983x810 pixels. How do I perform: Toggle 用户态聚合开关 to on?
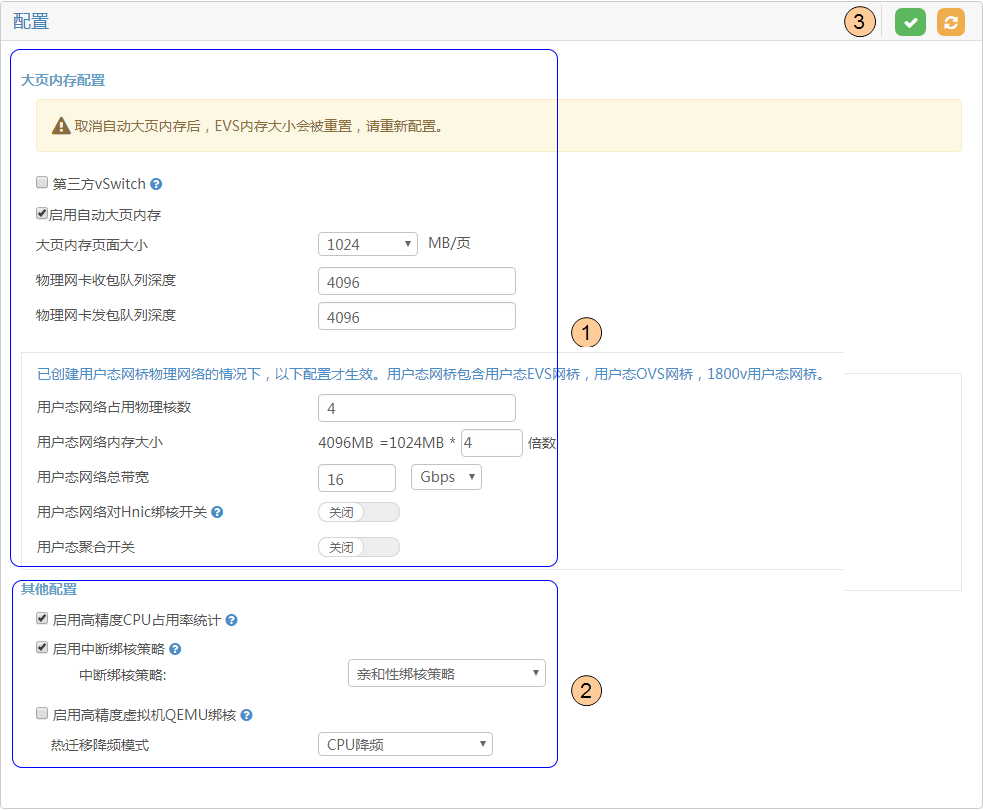(x=358, y=547)
